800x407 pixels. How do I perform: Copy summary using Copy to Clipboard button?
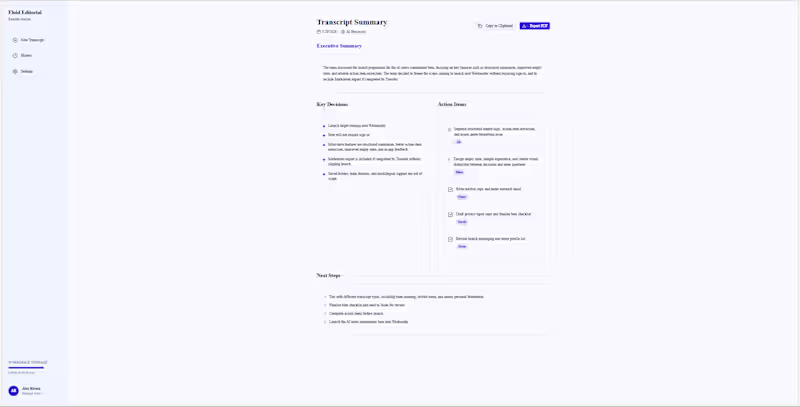[x=495, y=26]
